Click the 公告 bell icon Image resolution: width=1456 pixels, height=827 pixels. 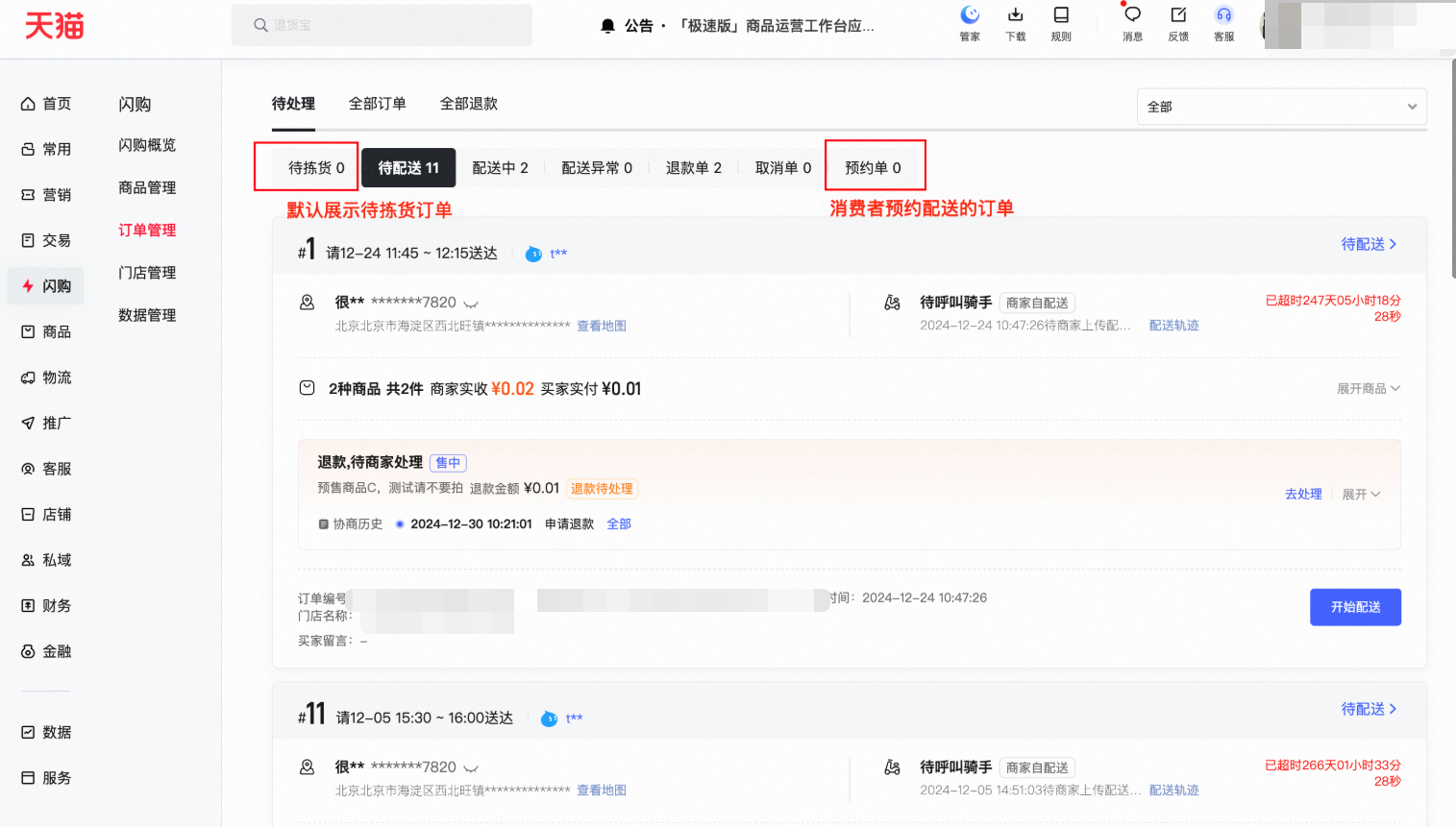[607, 26]
